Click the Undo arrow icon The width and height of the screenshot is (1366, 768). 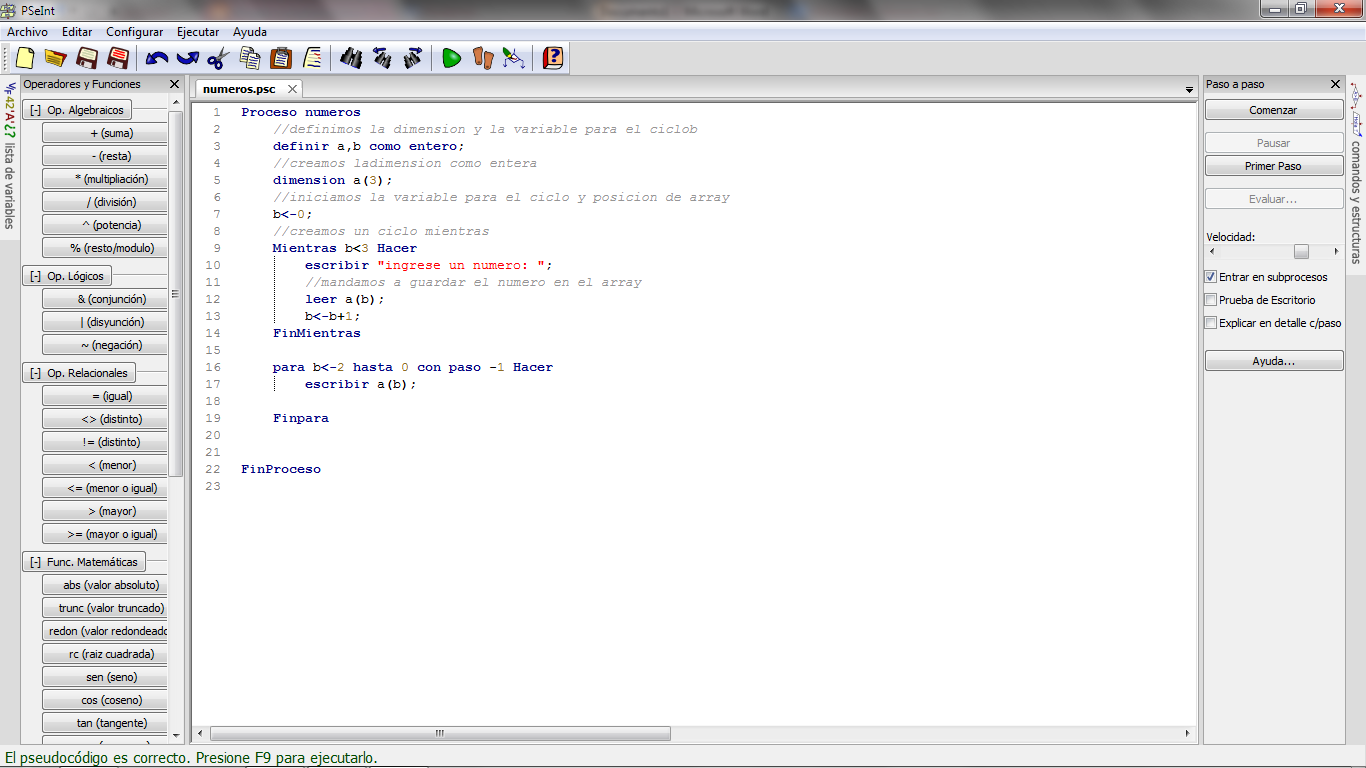(158, 58)
